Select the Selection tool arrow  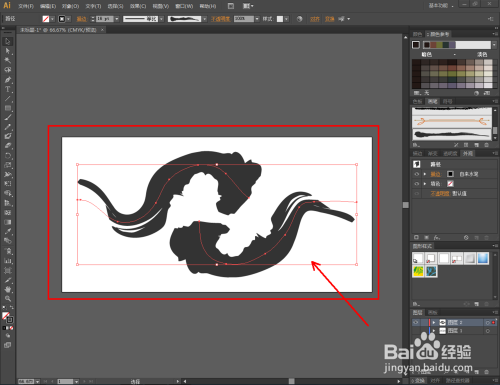pyautogui.click(x=8, y=42)
